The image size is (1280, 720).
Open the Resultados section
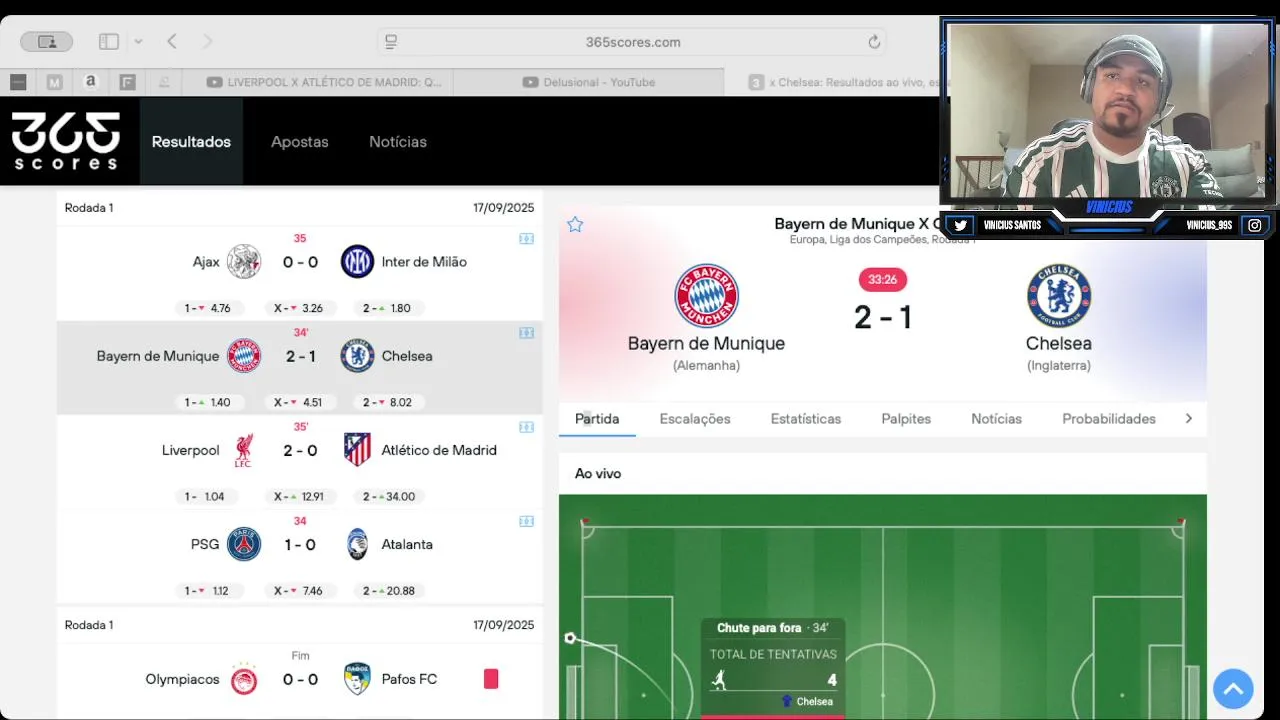coord(191,141)
